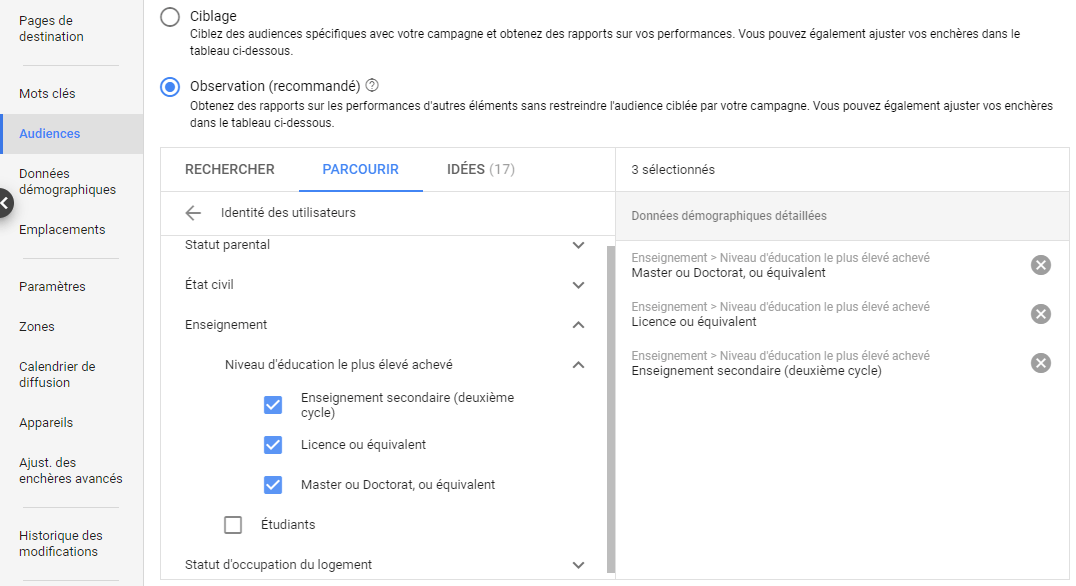The image size is (1076, 586).
Task: Open help icon next to Observation
Action: point(372,86)
